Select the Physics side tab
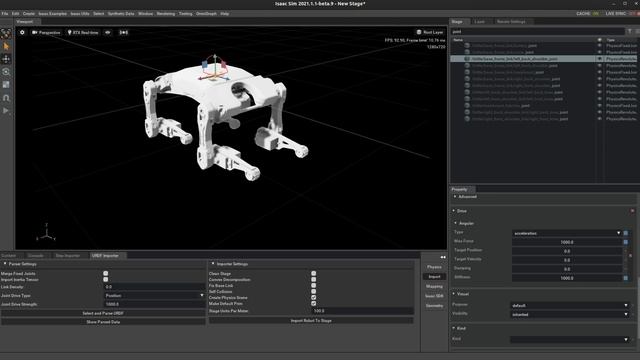This screenshot has height=360, width=640. [x=434, y=267]
